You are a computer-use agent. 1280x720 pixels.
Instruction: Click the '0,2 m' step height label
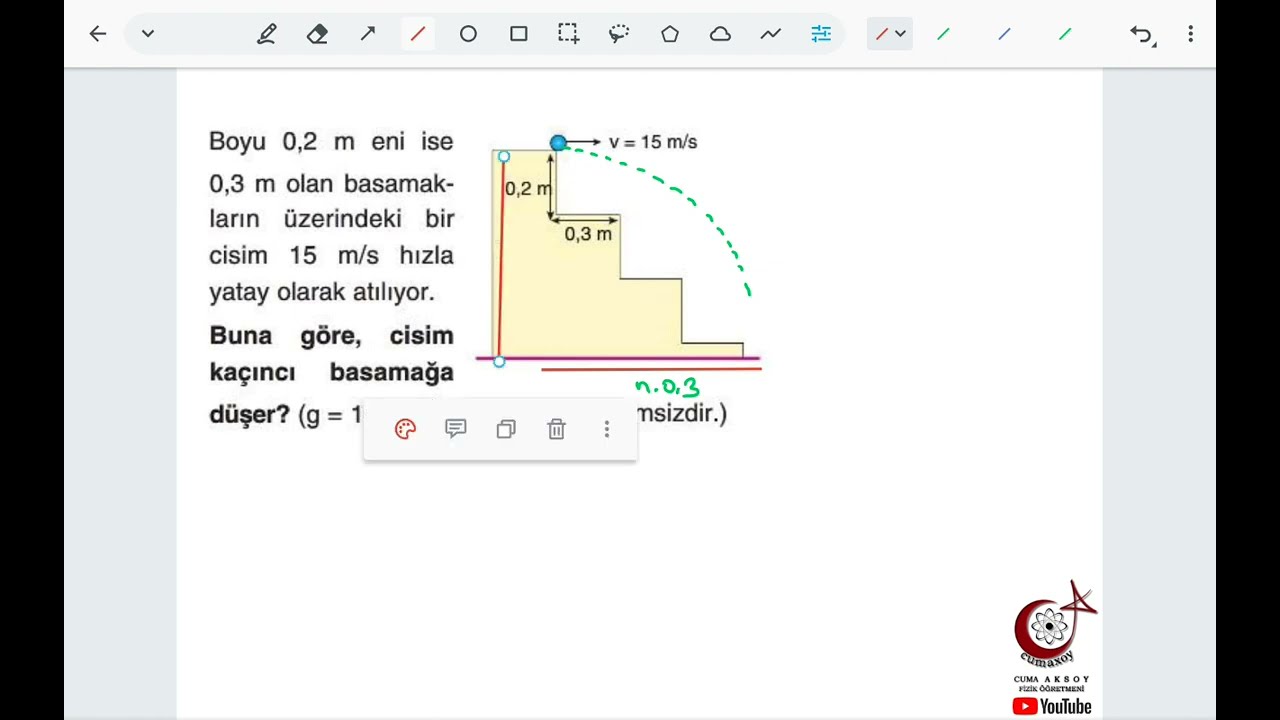pyautogui.click(x=528, y=188)
